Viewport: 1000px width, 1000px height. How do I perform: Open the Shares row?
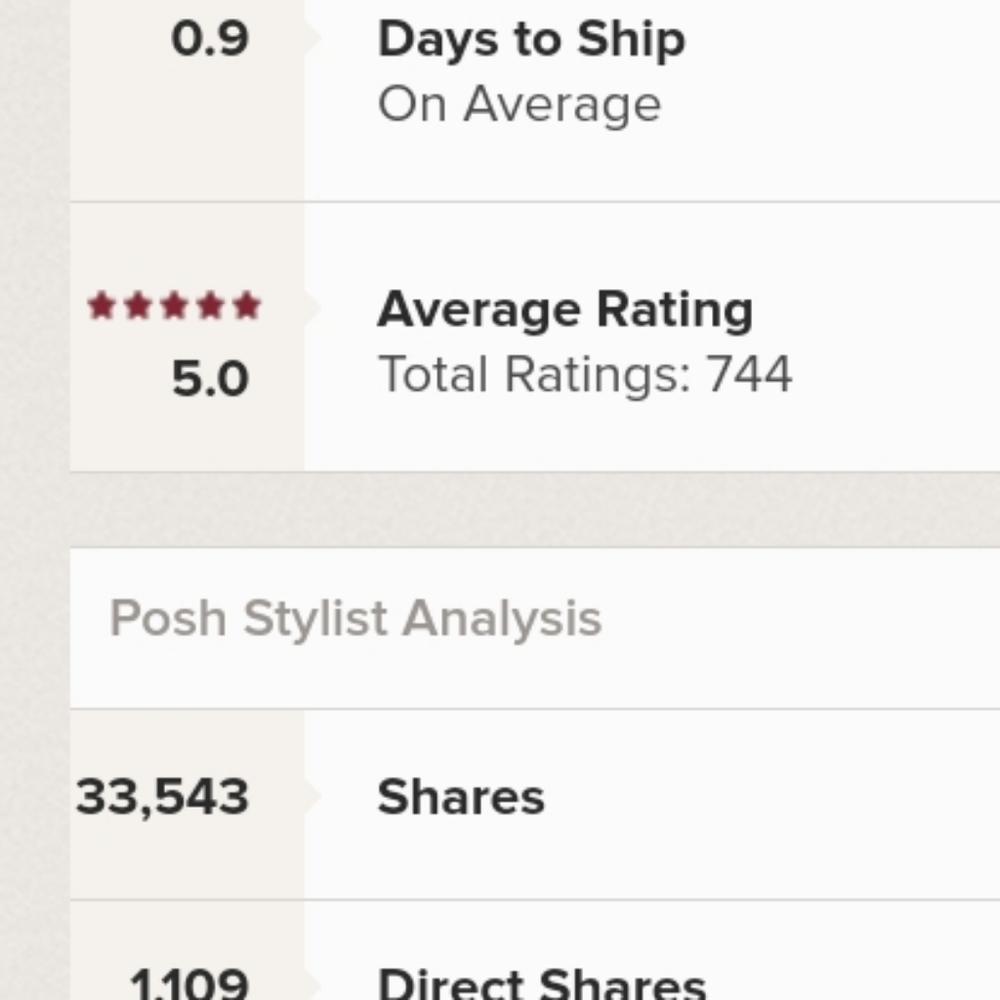coord(534,804)
